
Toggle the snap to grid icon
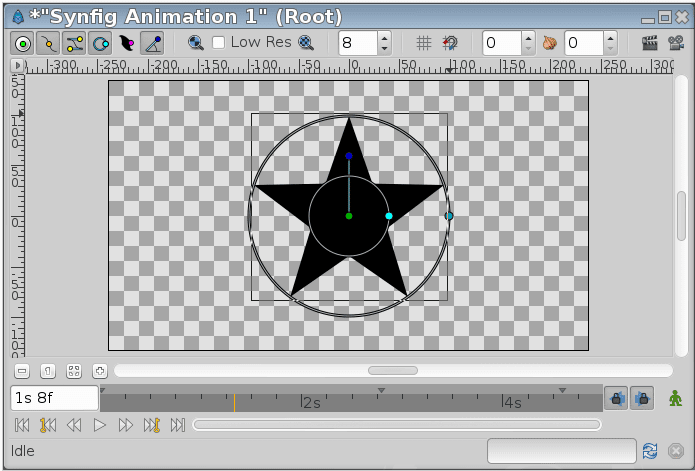click(450, 43)
